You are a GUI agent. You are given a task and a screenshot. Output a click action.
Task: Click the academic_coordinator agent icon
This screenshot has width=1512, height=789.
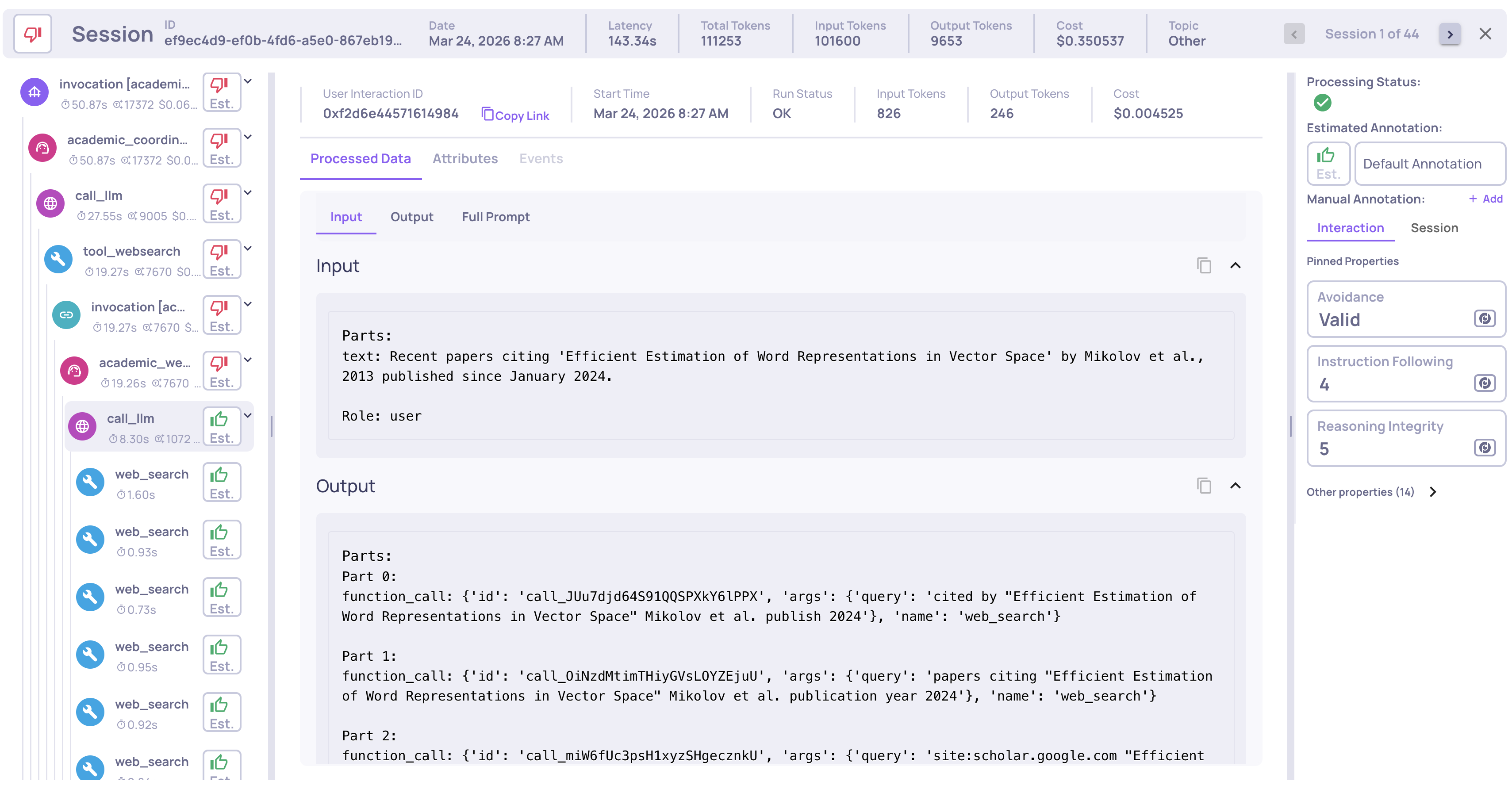tap(43, 149)
